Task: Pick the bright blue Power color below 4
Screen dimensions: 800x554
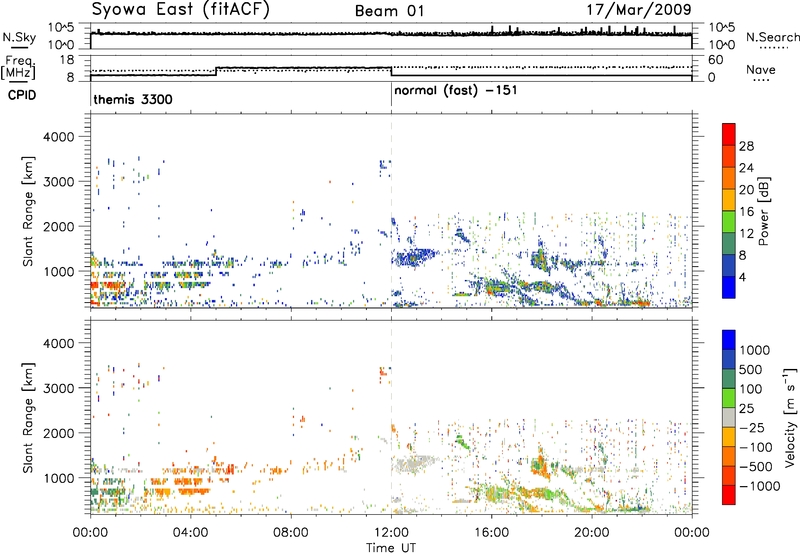Action: [729, 287]
